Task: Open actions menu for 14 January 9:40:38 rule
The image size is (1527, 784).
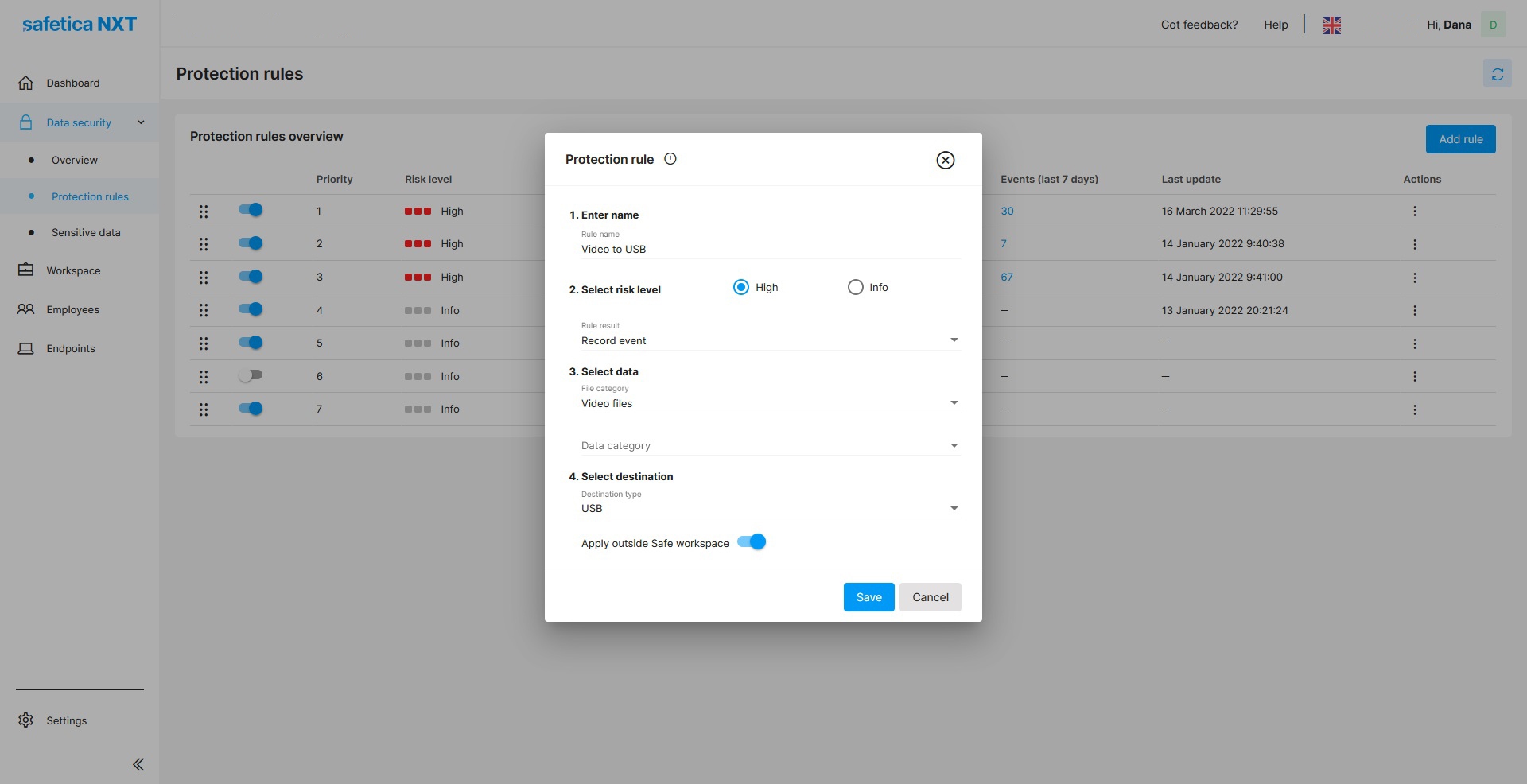Action: pos(1414,245)
